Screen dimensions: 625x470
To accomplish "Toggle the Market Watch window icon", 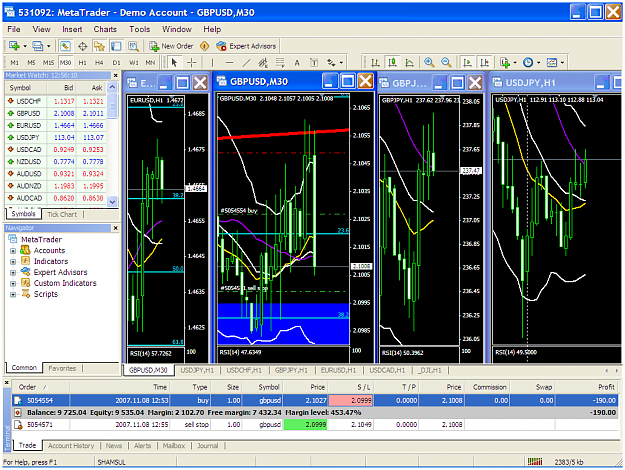I will [65, 46].
